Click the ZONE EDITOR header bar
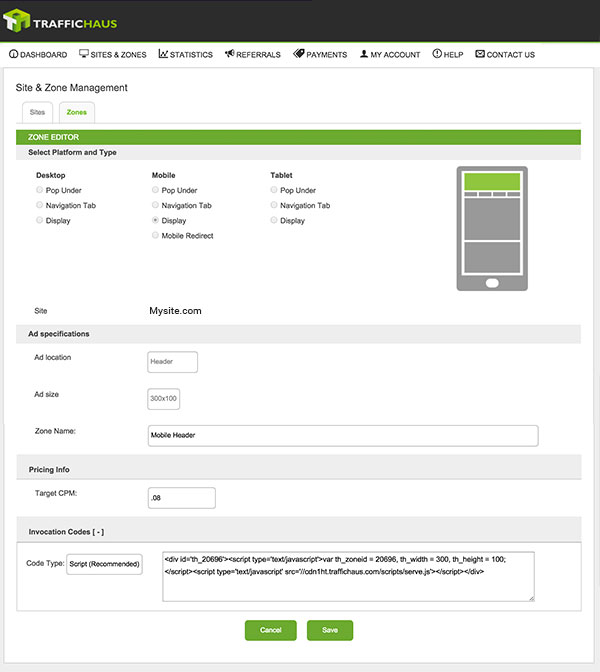Screen dimensions: 600x672 (298, 137)
